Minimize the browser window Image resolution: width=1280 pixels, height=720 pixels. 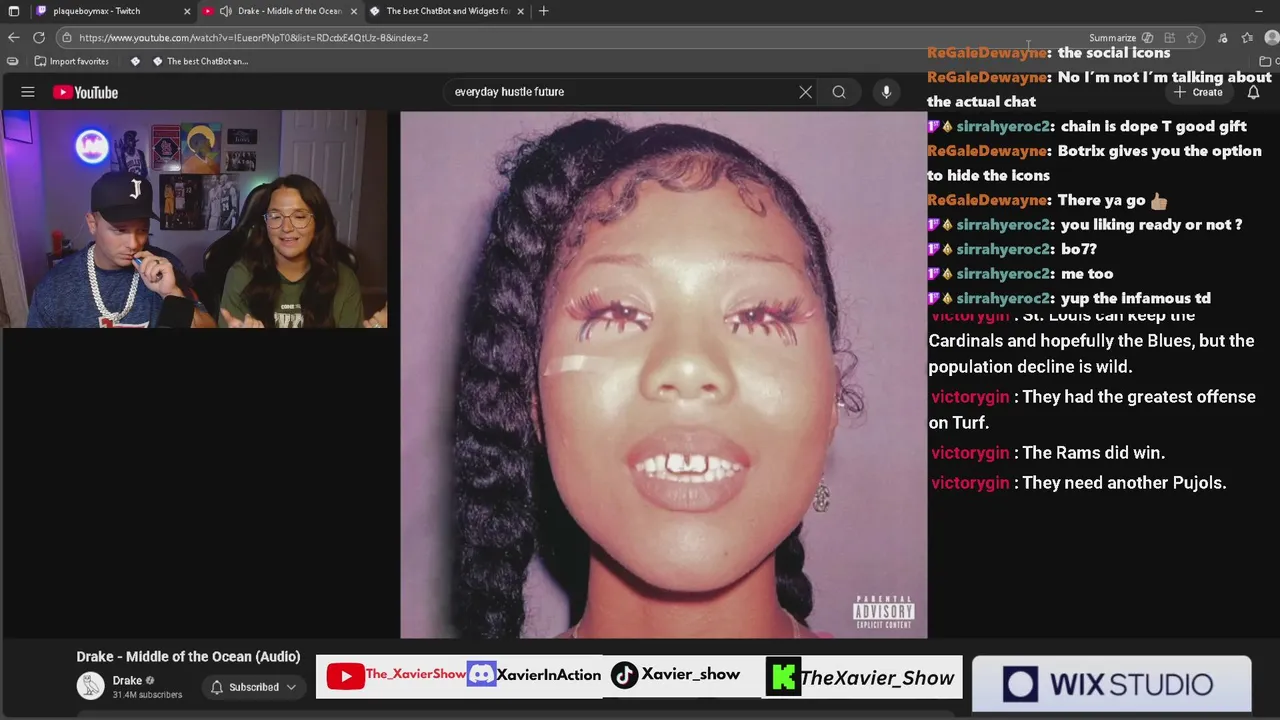point(1258,11)
